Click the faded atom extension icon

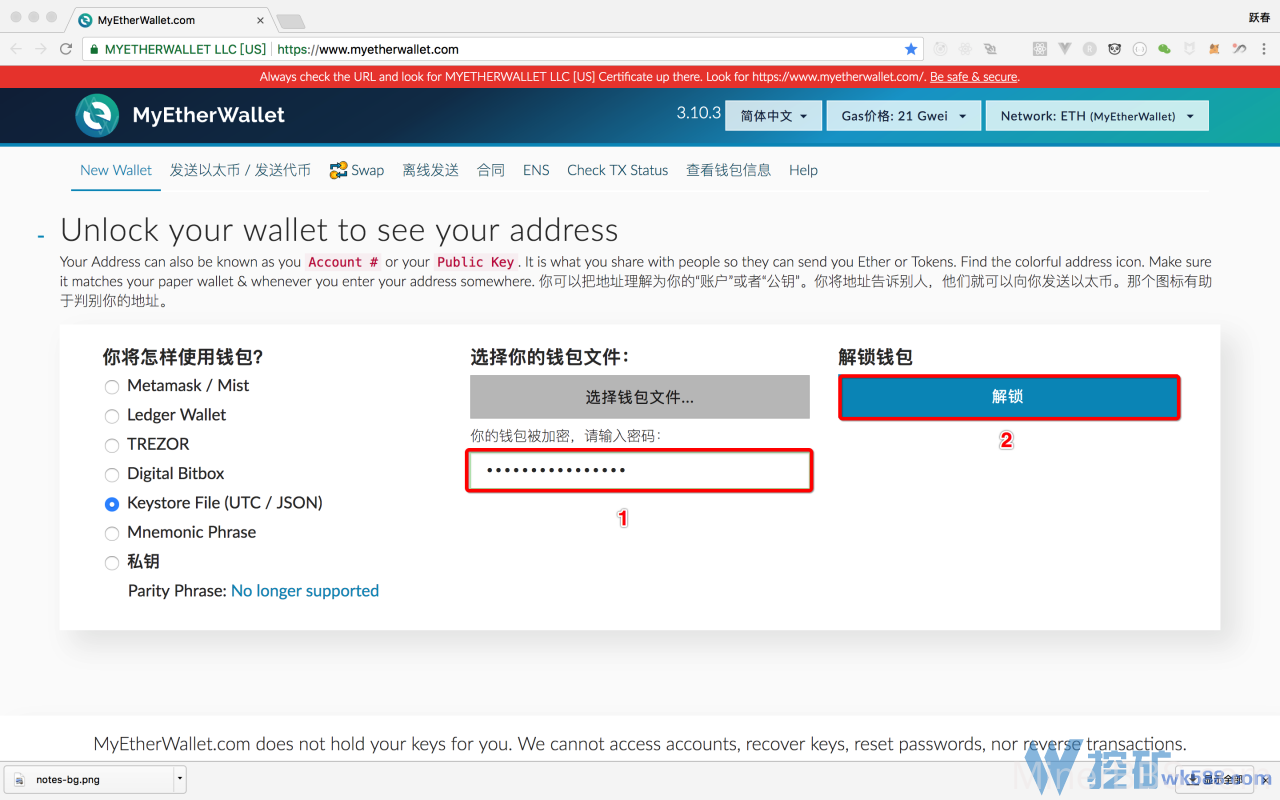[965, 49]
